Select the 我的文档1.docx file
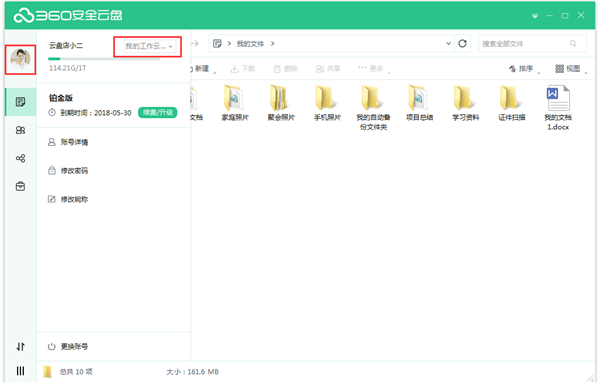The height and width of the screenshot is (383, 600). pos(558,108)
